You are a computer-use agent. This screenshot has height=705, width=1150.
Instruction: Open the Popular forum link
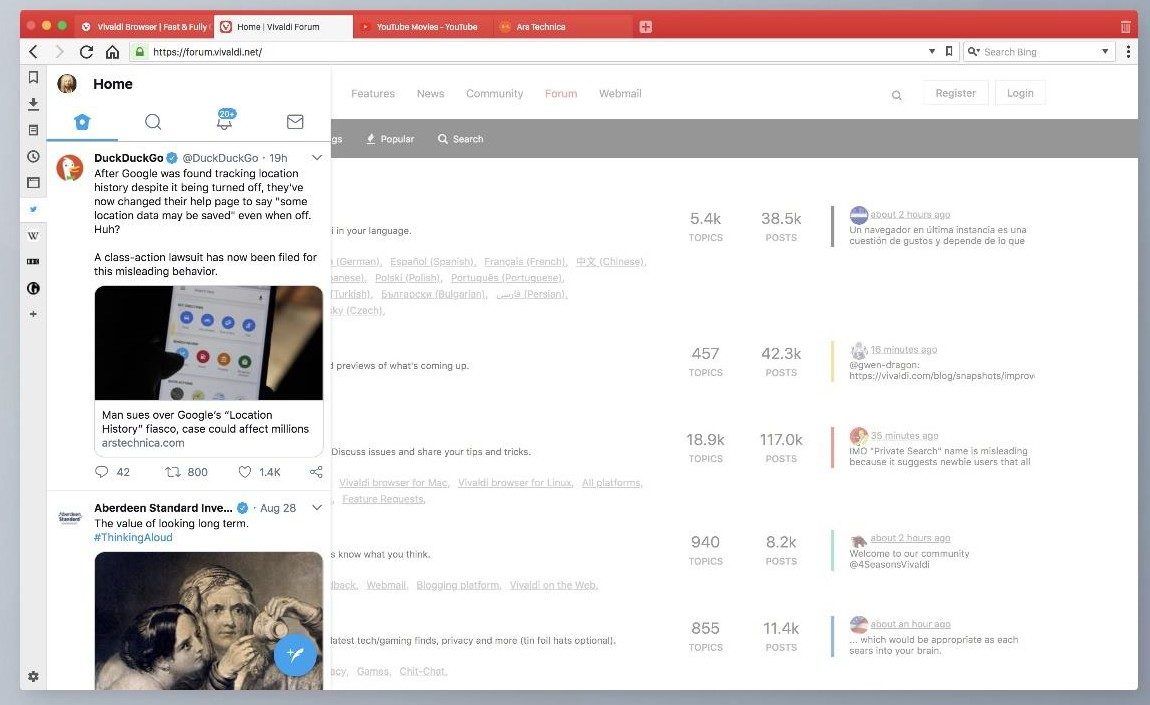click(x=390, y=139)
